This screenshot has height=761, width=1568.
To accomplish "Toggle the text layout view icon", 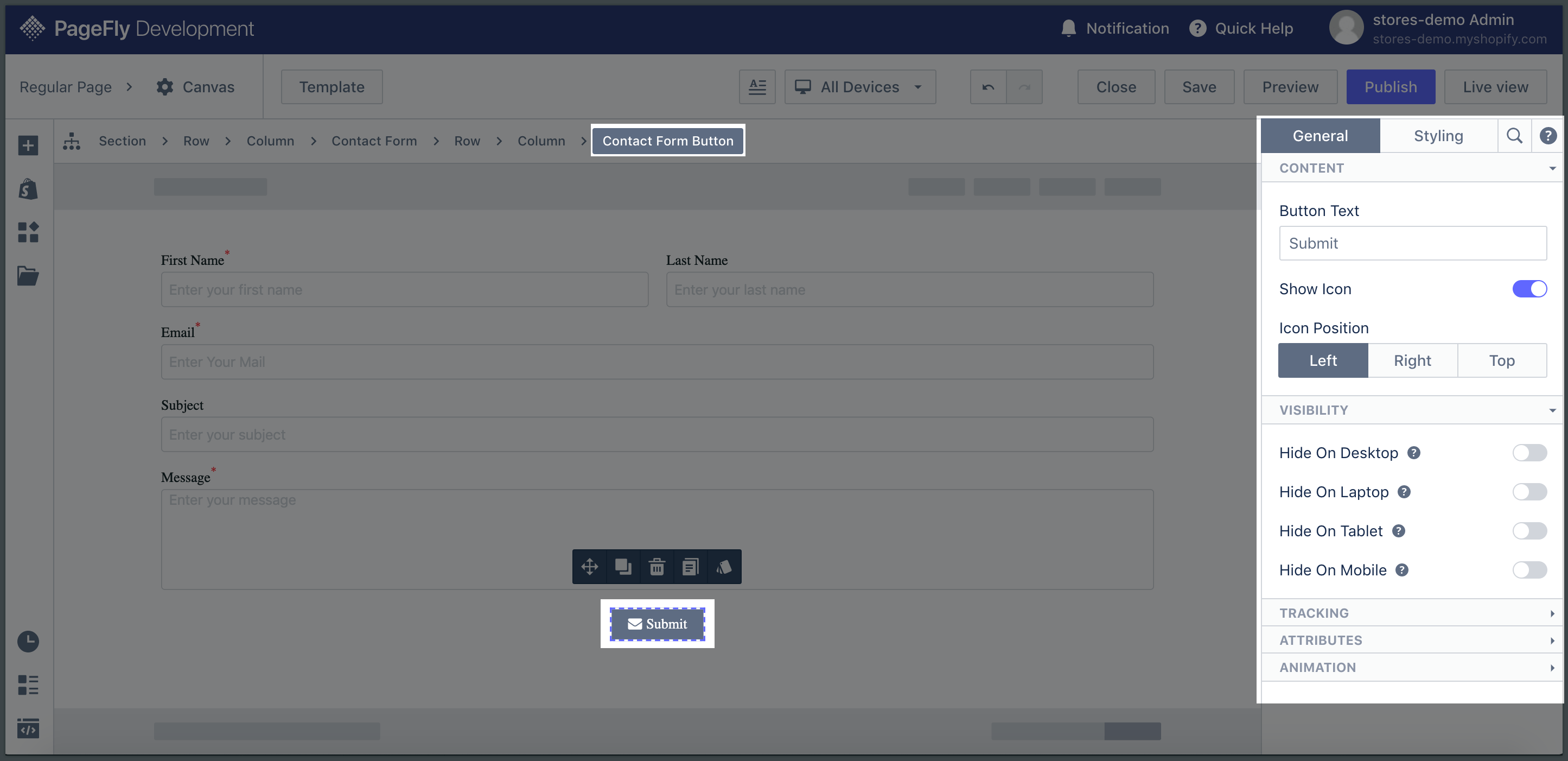I will point(757,87).
